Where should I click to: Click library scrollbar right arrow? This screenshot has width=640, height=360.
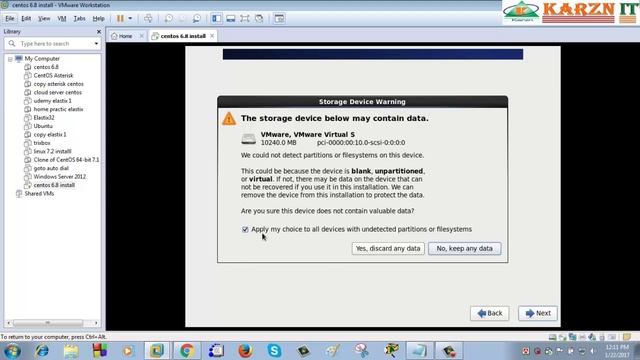pyautogui.click(x=96, y=323)
